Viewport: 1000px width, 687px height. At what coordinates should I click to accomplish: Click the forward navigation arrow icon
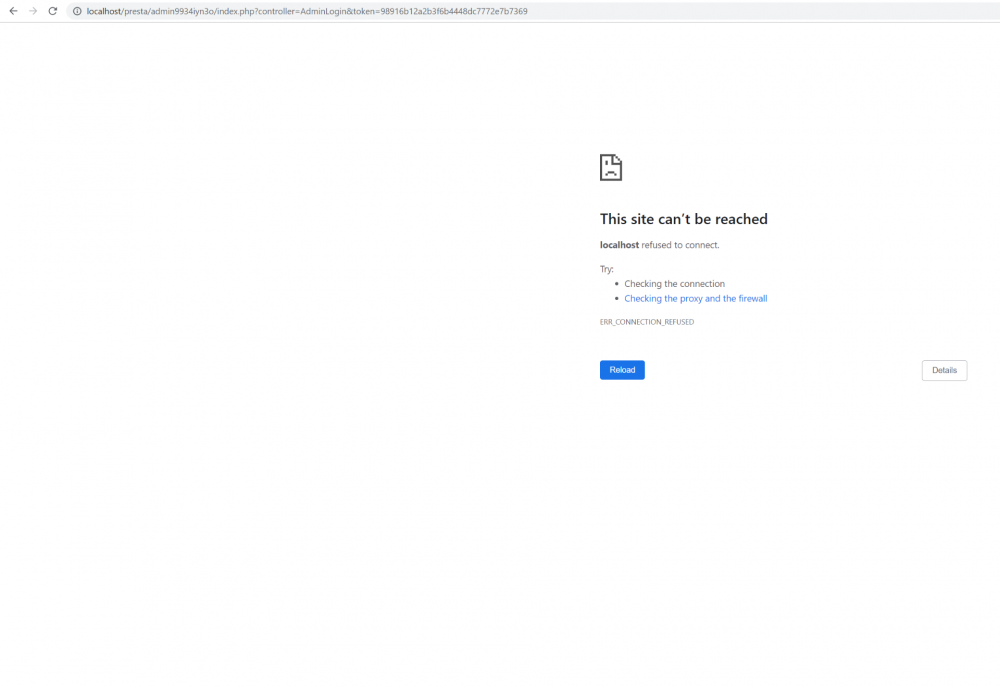33,11
